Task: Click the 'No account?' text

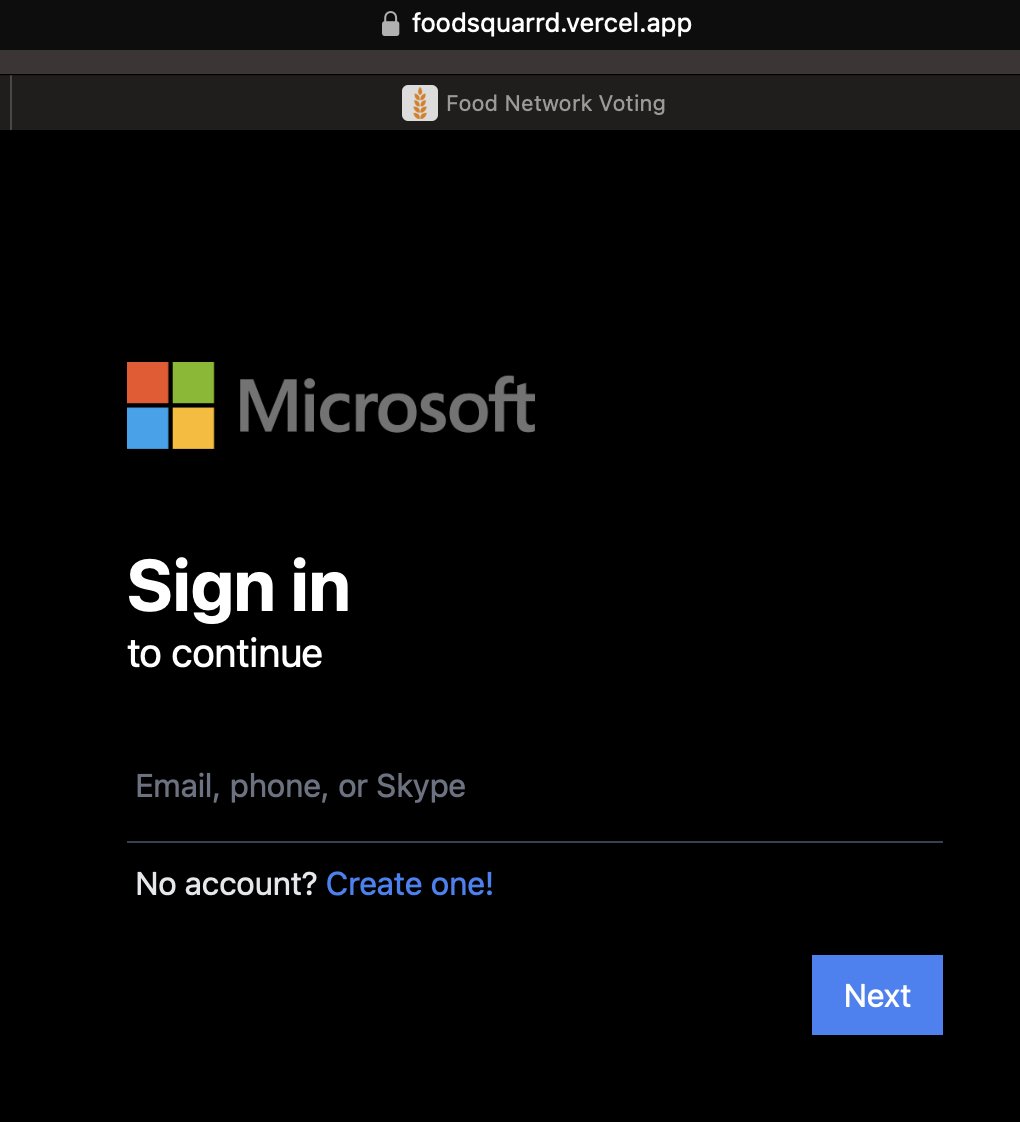Action: pyautogui.click(x=226, y=884)
